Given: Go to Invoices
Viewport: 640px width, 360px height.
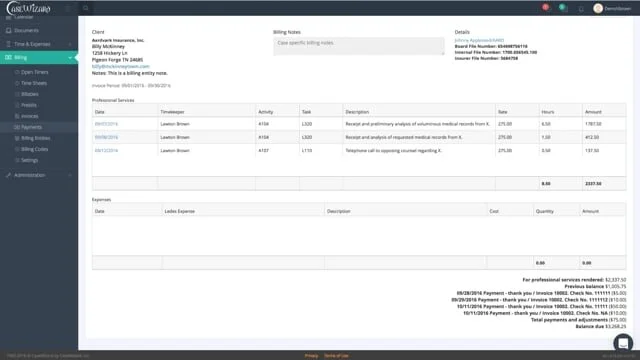Looking at the screenshot, I should pos(30,116).
